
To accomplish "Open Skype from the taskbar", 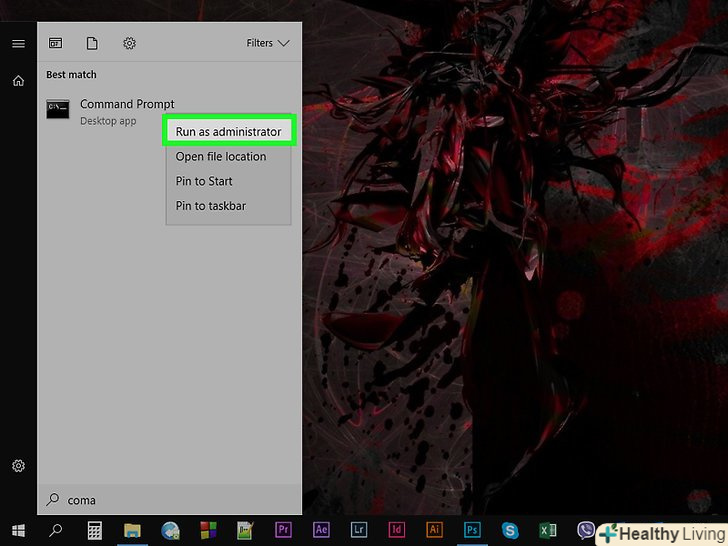I will pos(510,530).
